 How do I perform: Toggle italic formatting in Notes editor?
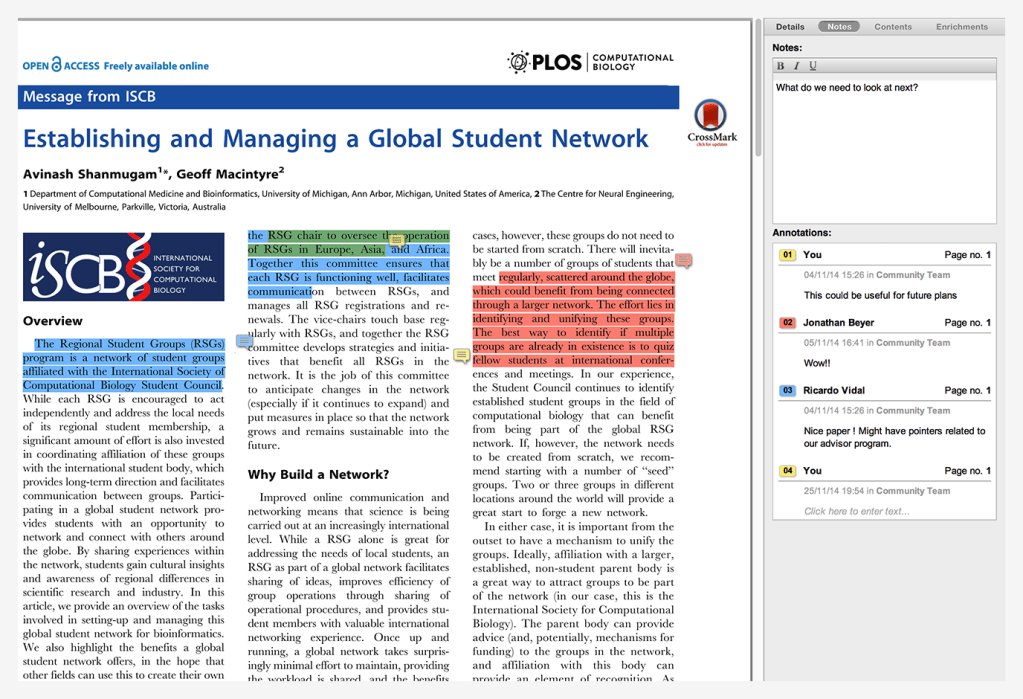point(796,66)
